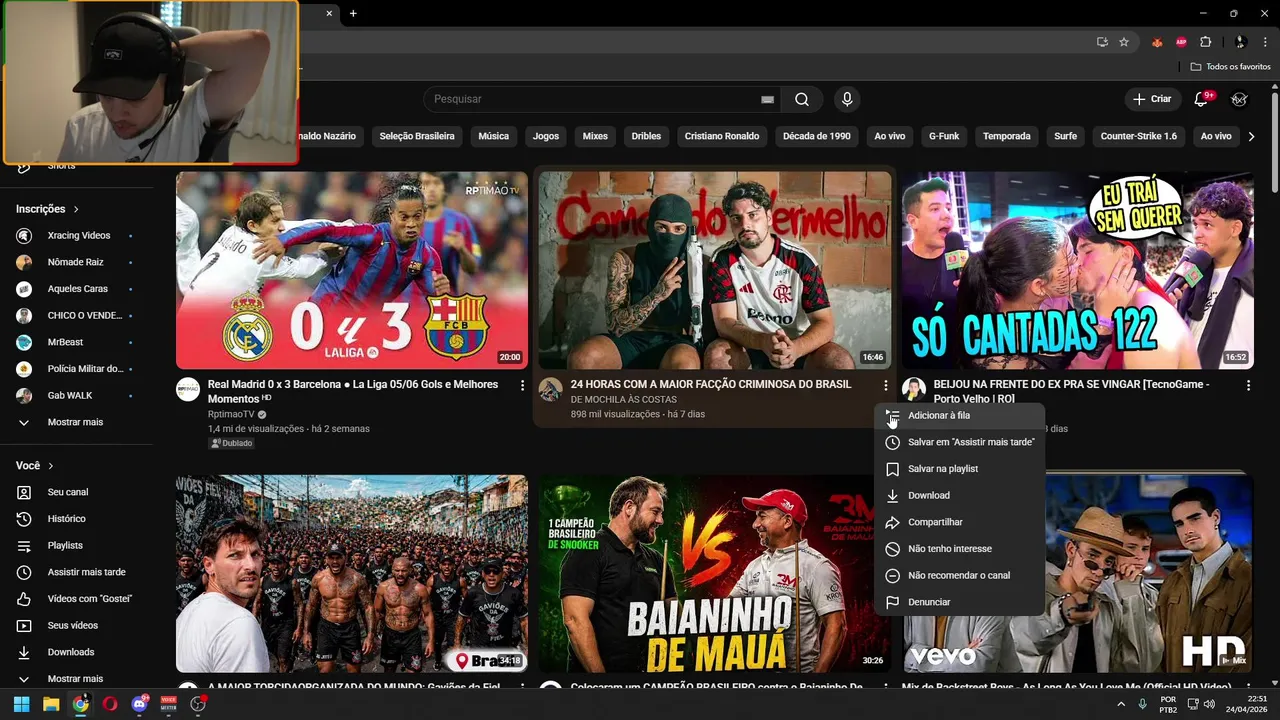Select Adicionar à fila menu option
The image size is (1280, 720).
[959, 415]
